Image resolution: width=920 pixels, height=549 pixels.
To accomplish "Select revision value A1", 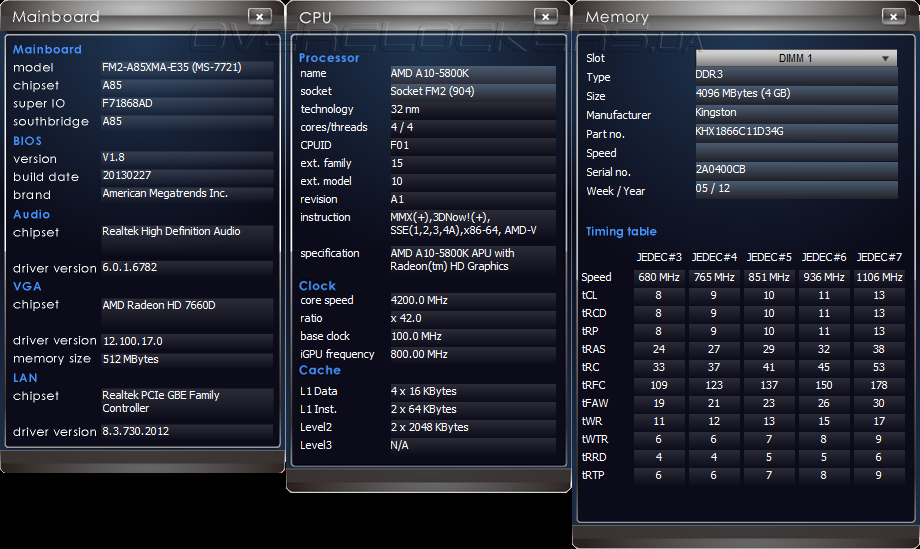I will (473, 199).
